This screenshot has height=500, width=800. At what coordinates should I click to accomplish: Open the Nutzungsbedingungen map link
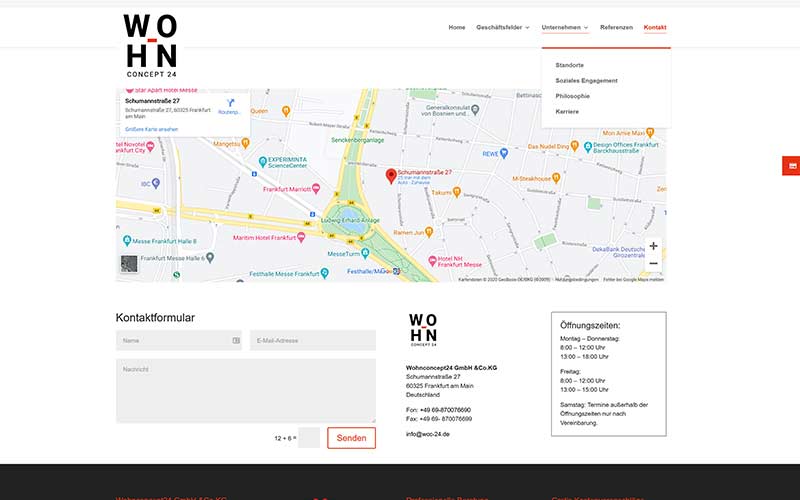click(577, 280)
